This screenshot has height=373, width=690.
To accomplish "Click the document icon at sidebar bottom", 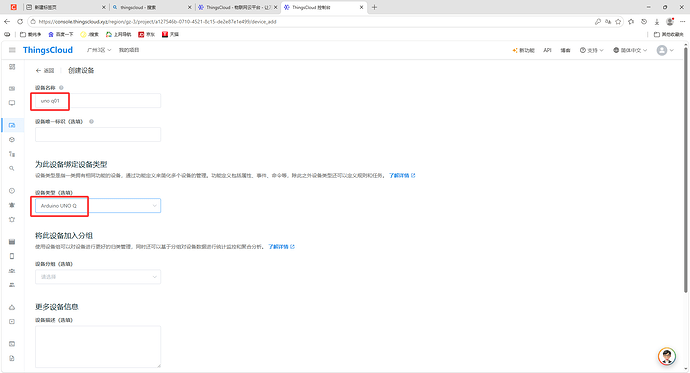I will coord(12,358).
